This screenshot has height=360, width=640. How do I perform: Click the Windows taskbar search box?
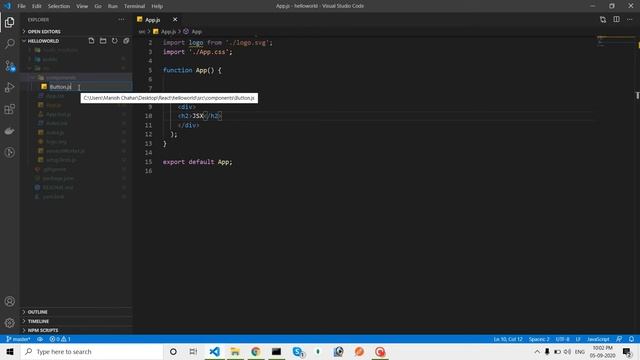[x=92, y=351]
